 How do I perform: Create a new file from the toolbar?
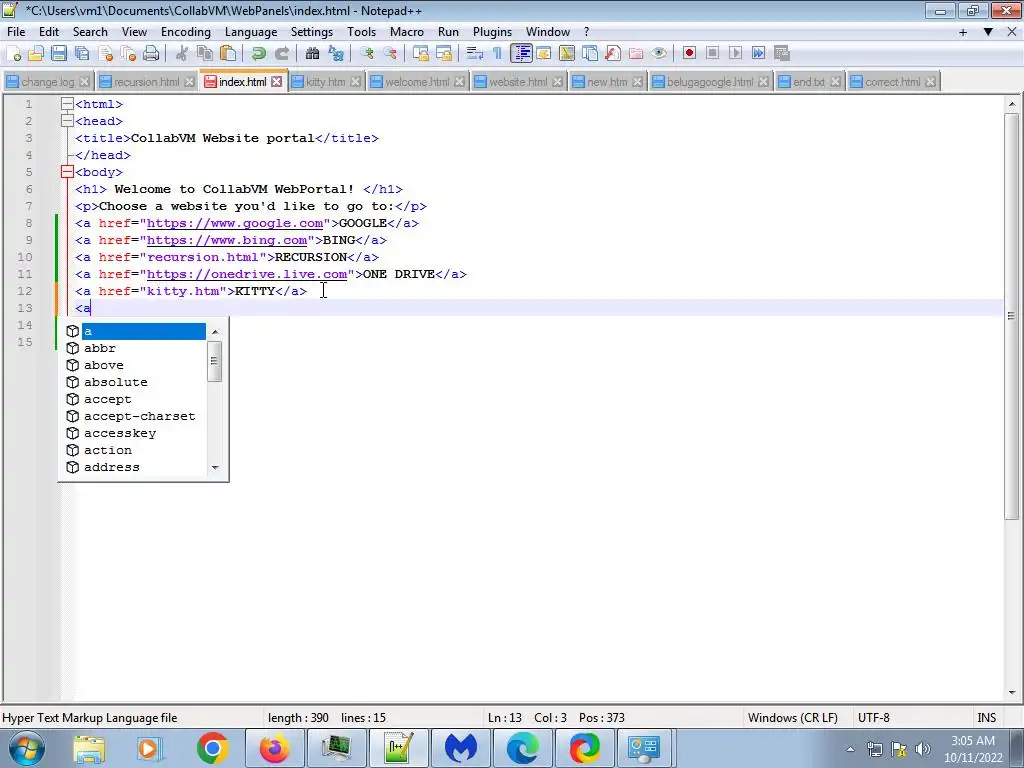pyautogui.click(x=14, y=54)
